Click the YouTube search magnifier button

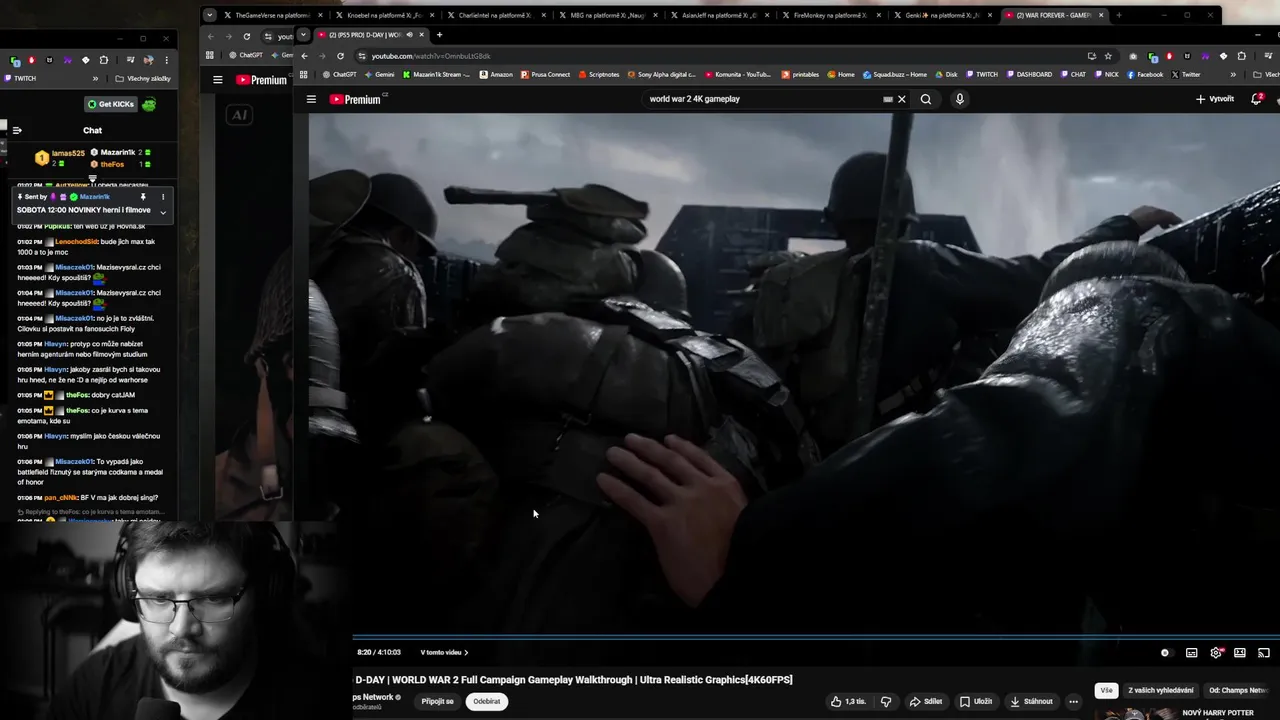pos(926,99)
